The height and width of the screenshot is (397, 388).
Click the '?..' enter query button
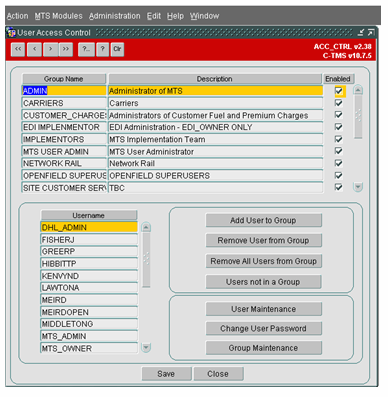[86, 49]
